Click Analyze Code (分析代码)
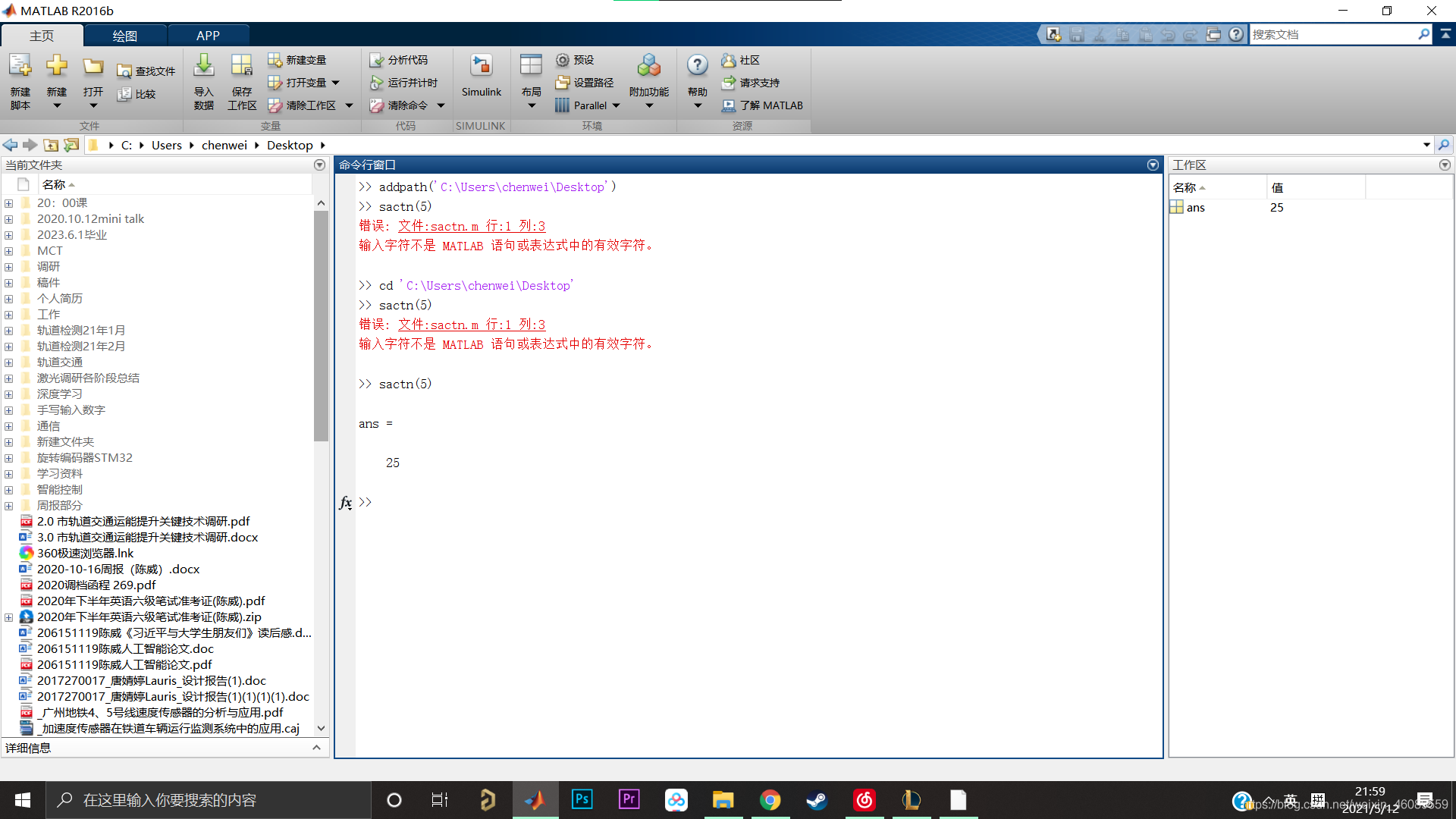Viewport: 1456px width, 819px height. pyautogui.click(x=399, y=60)
